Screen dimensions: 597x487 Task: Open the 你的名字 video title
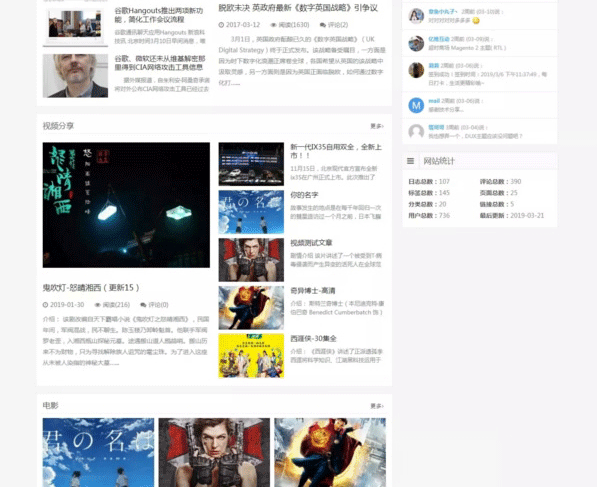click(304, 195)
